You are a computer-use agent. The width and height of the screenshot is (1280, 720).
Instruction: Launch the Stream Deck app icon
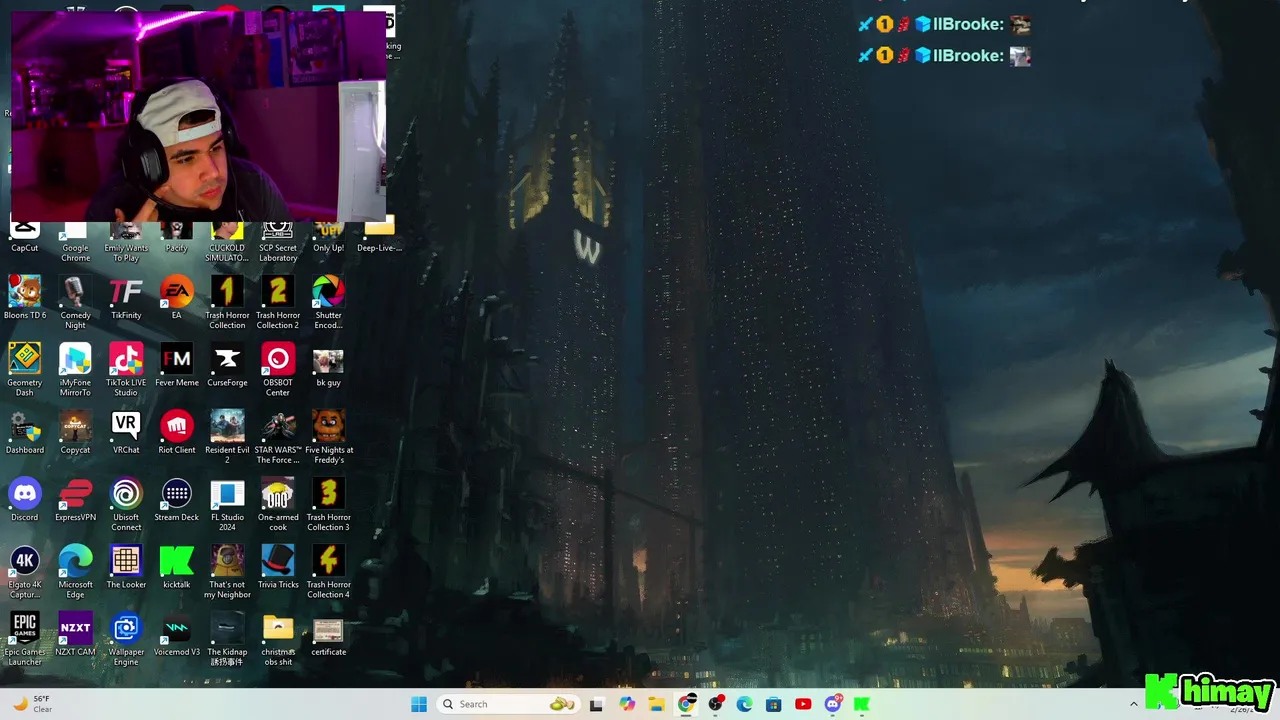tap(177, 499)
